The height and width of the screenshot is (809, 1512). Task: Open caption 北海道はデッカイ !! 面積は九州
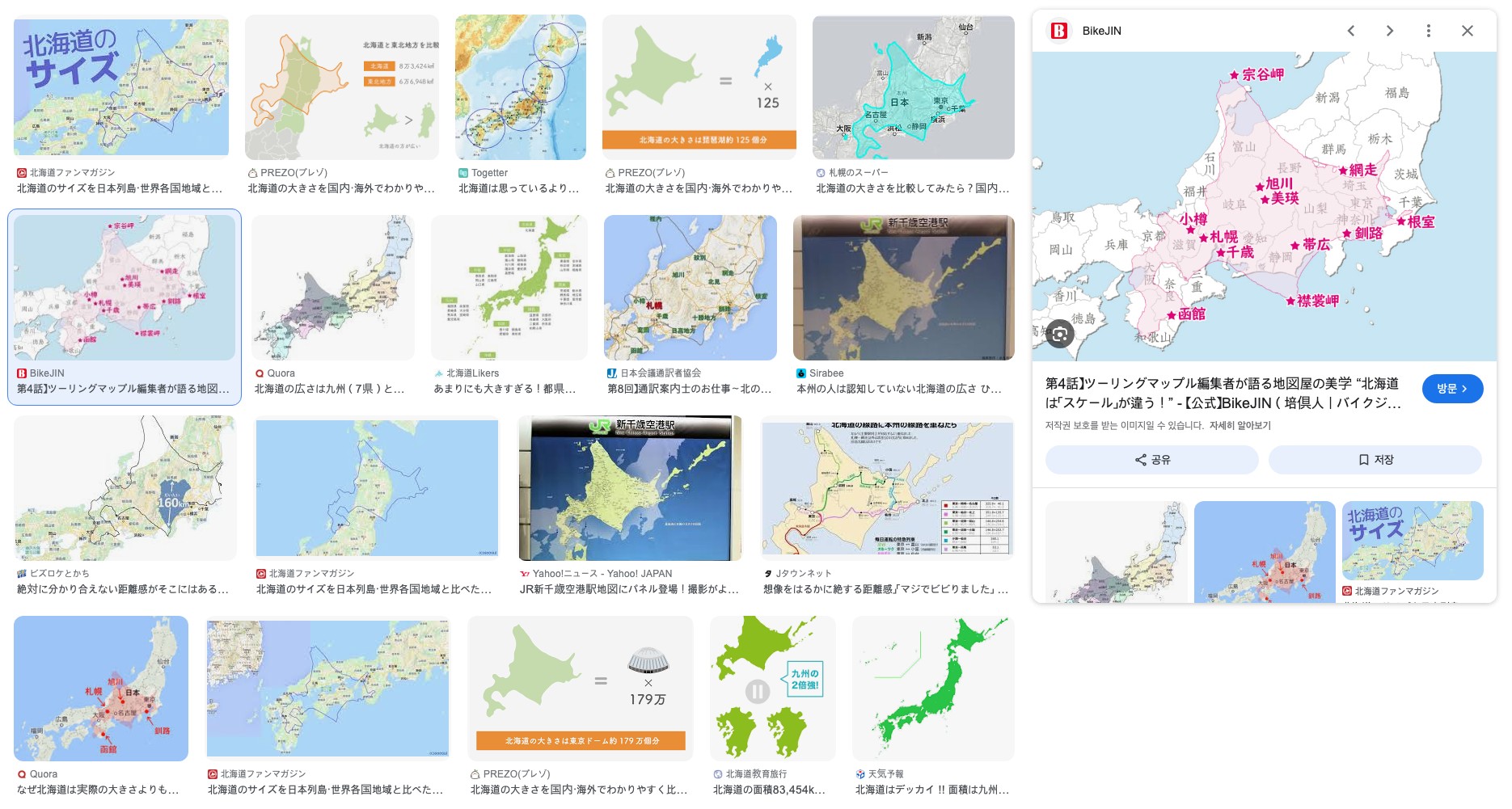pos(932,790)
